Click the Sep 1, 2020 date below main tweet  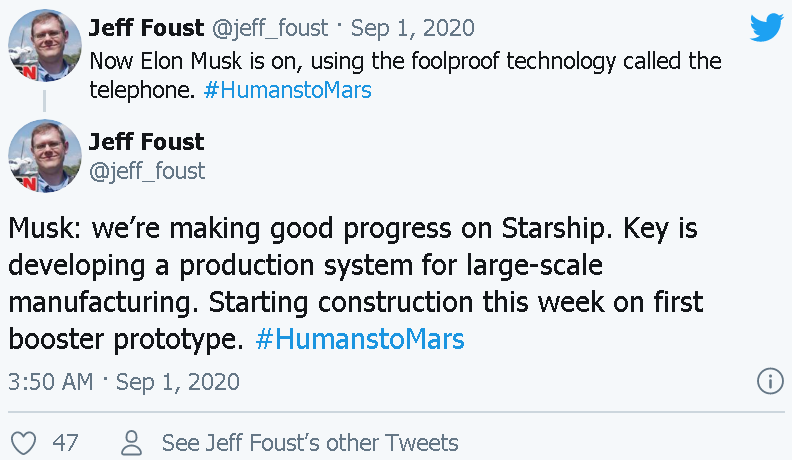click(x=178, y=381)
